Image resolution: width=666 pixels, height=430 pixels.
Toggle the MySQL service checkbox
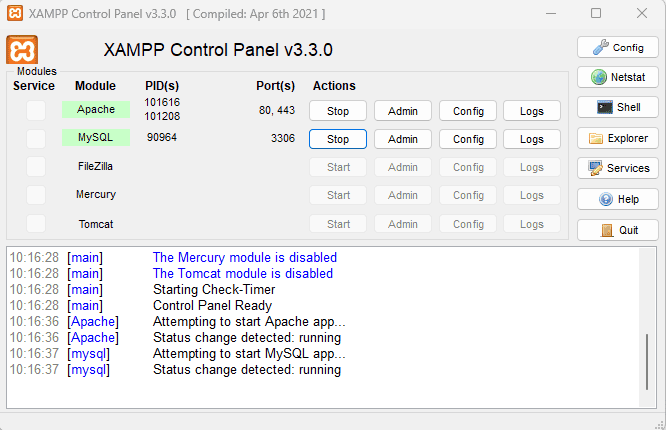point(36,139)
